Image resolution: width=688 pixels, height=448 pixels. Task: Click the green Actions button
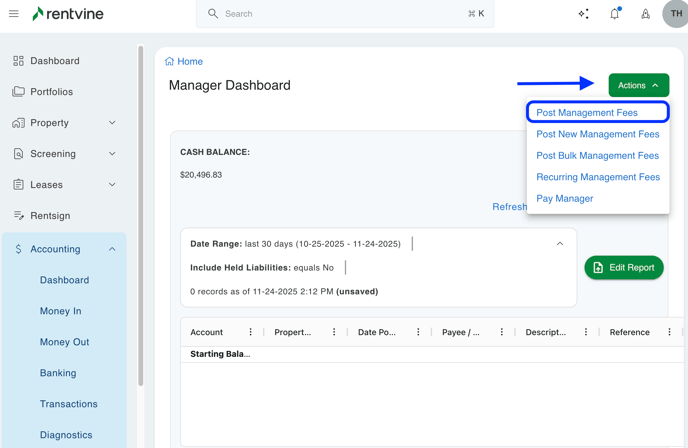point(638,86)
